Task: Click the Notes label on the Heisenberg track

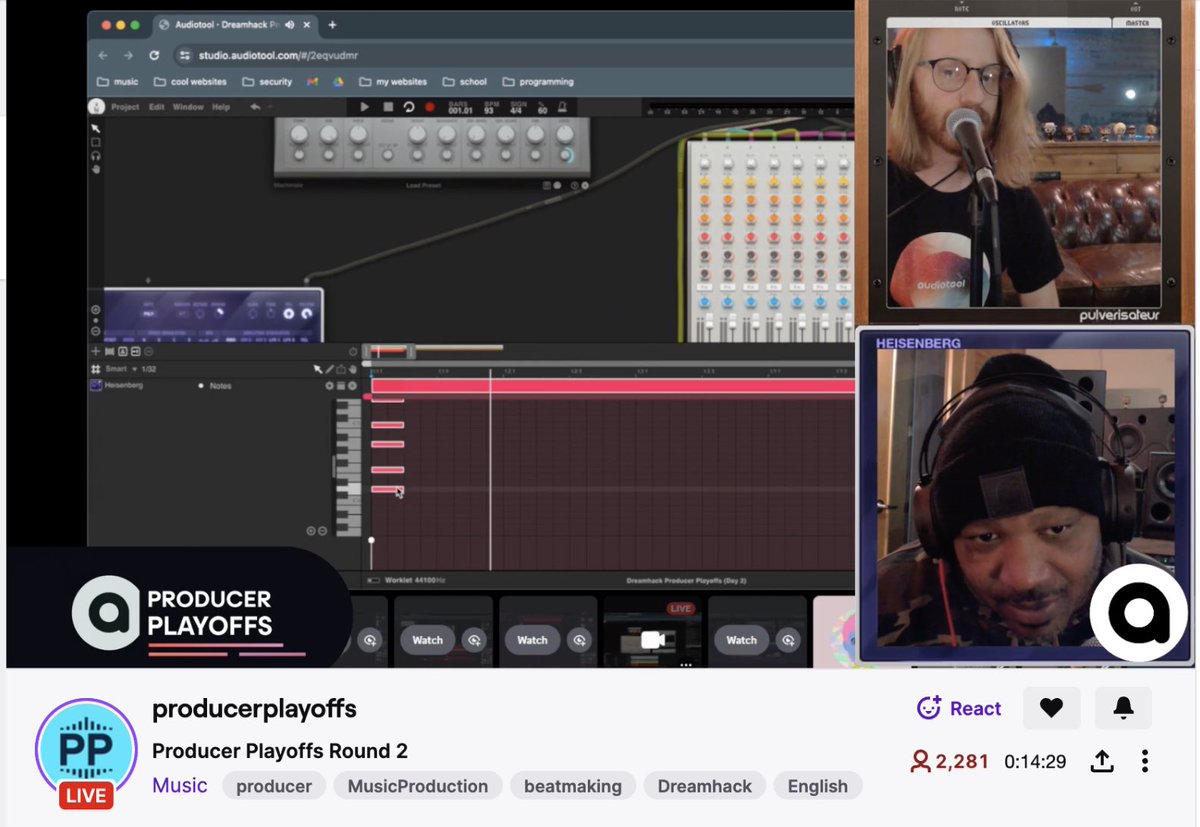Action: click(220, 386)
